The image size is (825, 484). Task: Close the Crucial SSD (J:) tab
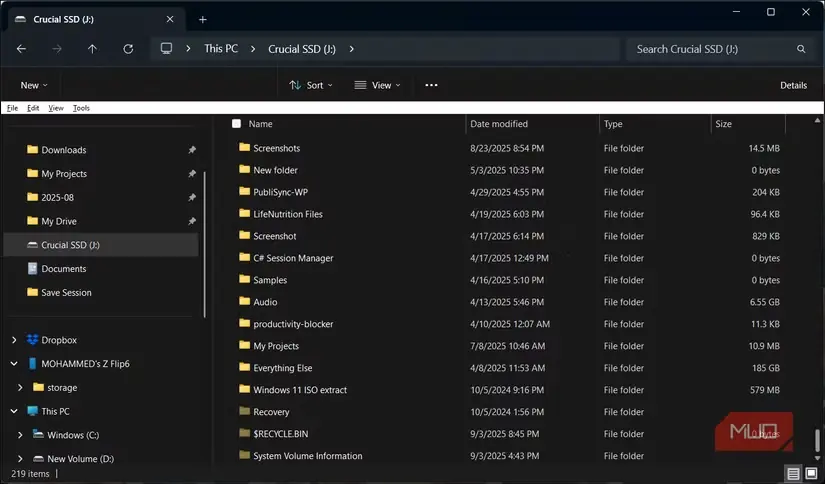tap(170, 19)
